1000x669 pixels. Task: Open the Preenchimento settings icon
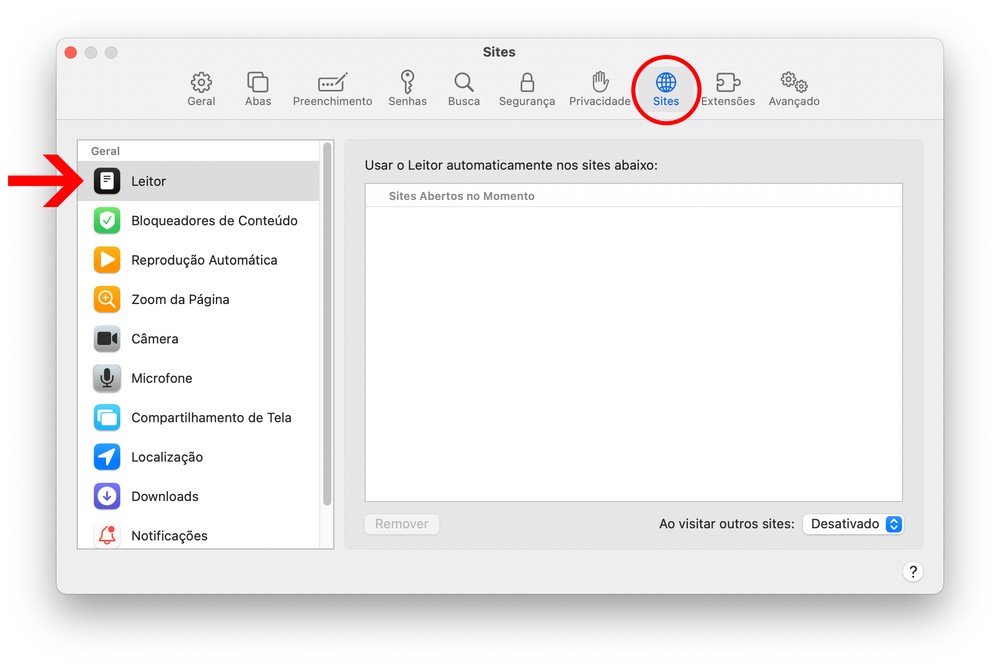332,88
